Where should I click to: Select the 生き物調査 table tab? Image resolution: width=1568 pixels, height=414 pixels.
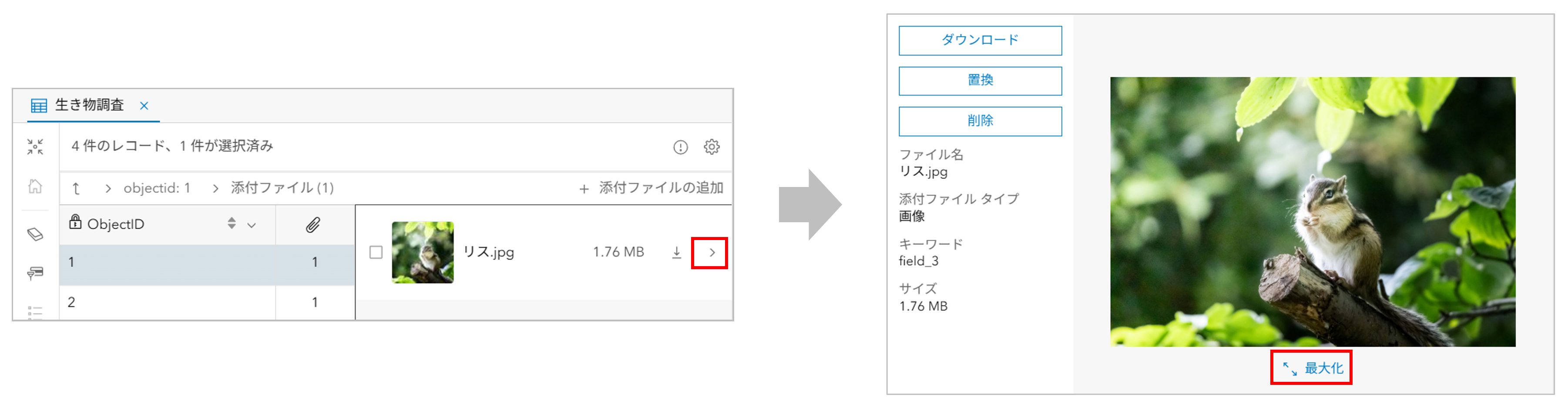pos(89,105)
